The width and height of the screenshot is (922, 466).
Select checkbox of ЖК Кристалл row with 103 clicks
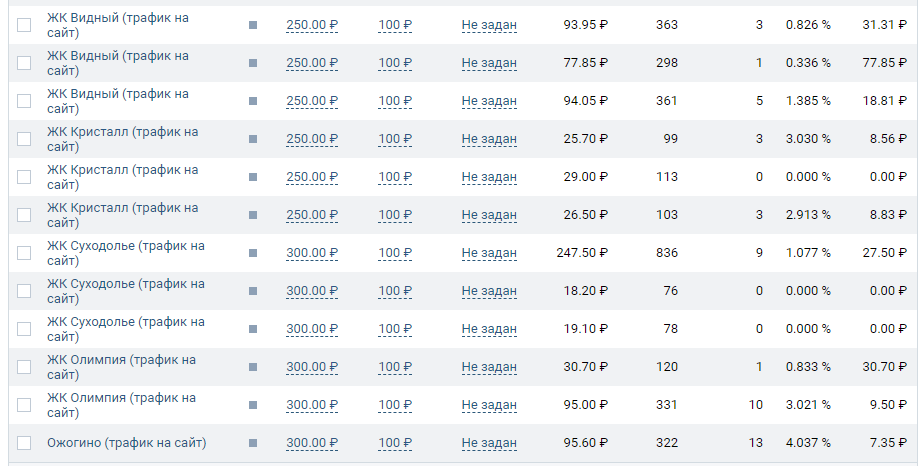(24, 215)
